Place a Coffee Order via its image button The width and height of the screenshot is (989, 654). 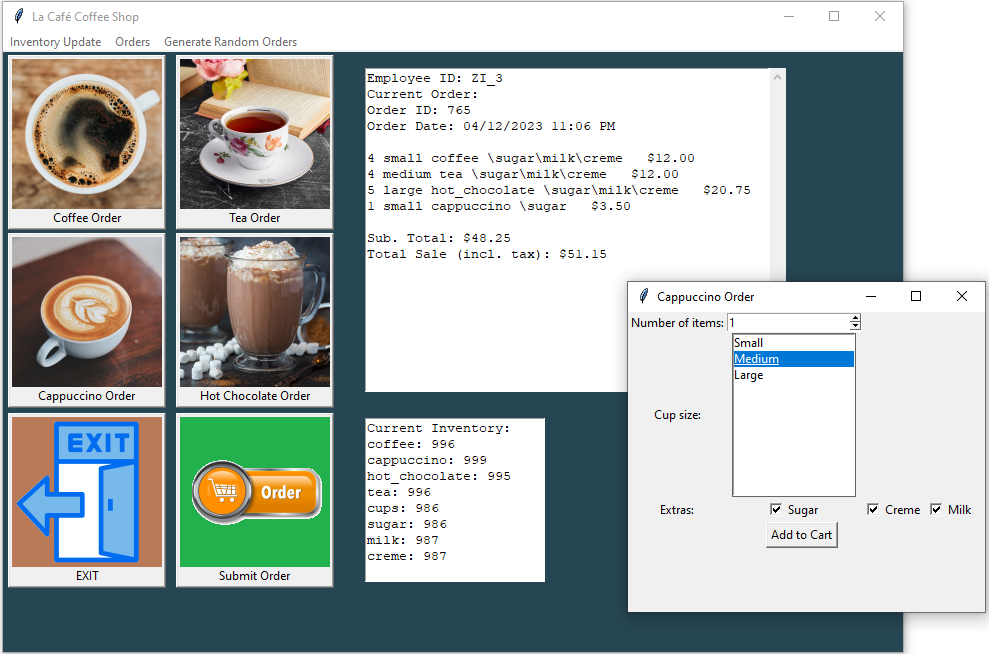(86, 133)
